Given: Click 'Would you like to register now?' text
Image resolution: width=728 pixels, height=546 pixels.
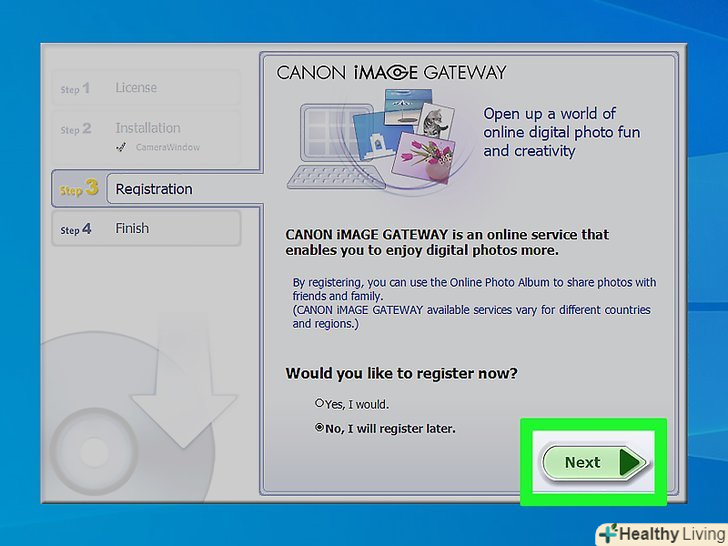Looking at the screenshot, I should point(401,373).
